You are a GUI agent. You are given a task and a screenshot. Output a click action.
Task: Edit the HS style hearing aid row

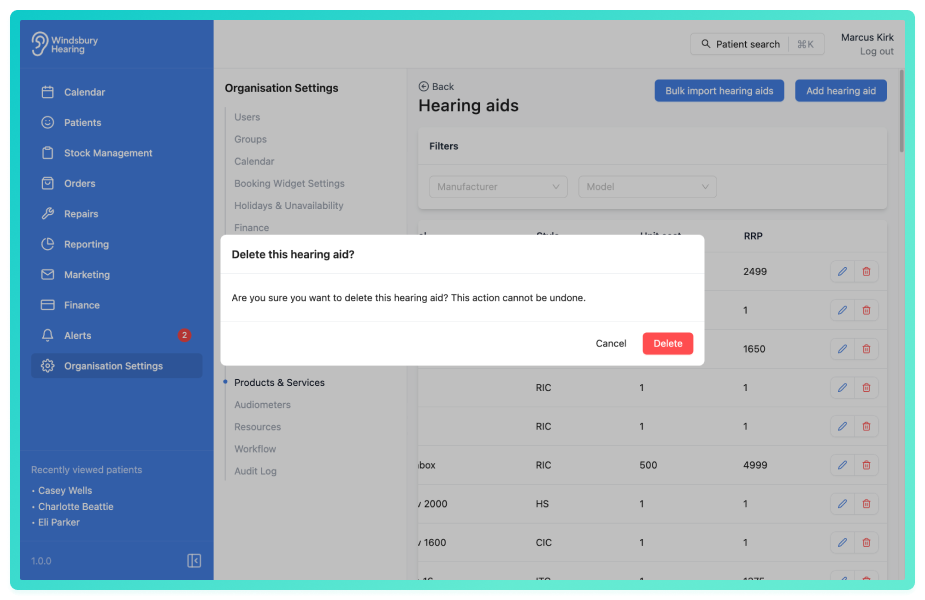842,504
